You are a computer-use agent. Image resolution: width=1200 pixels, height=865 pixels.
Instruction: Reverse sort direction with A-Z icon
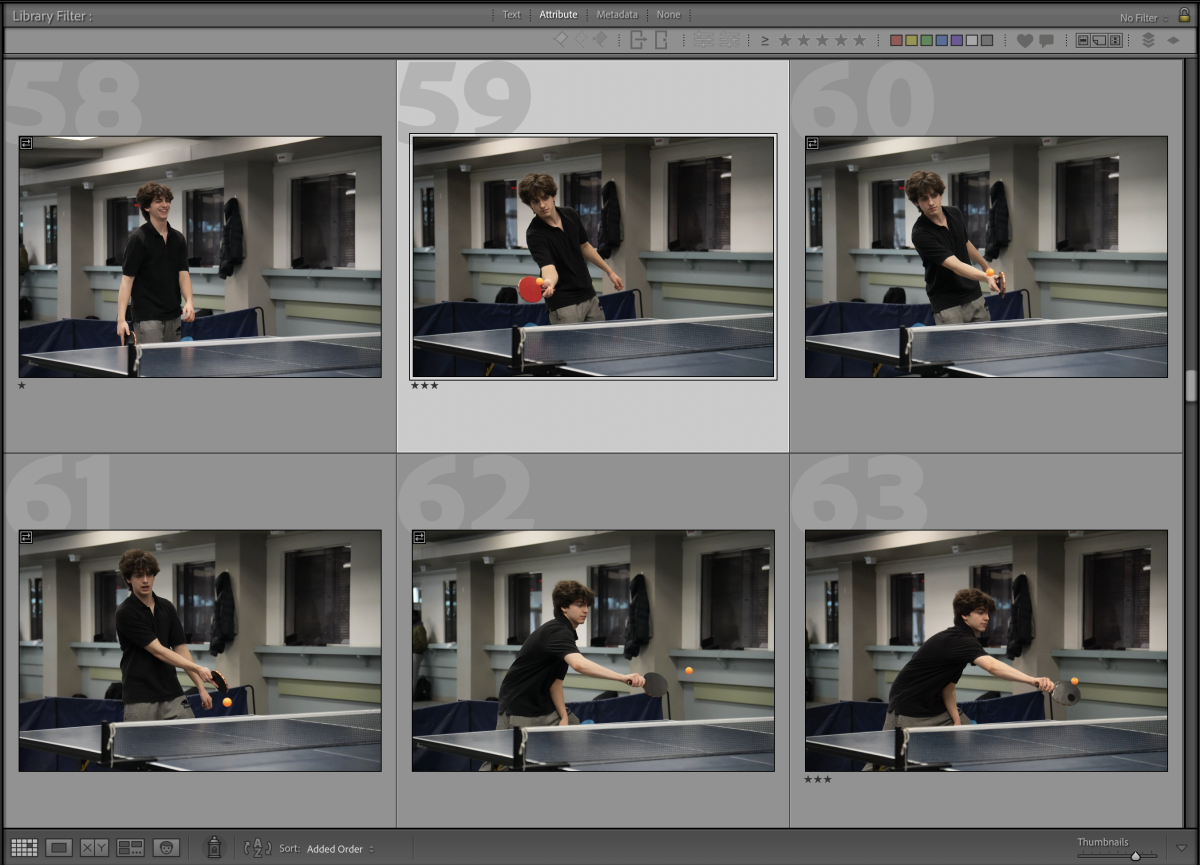tap(257, 848)
